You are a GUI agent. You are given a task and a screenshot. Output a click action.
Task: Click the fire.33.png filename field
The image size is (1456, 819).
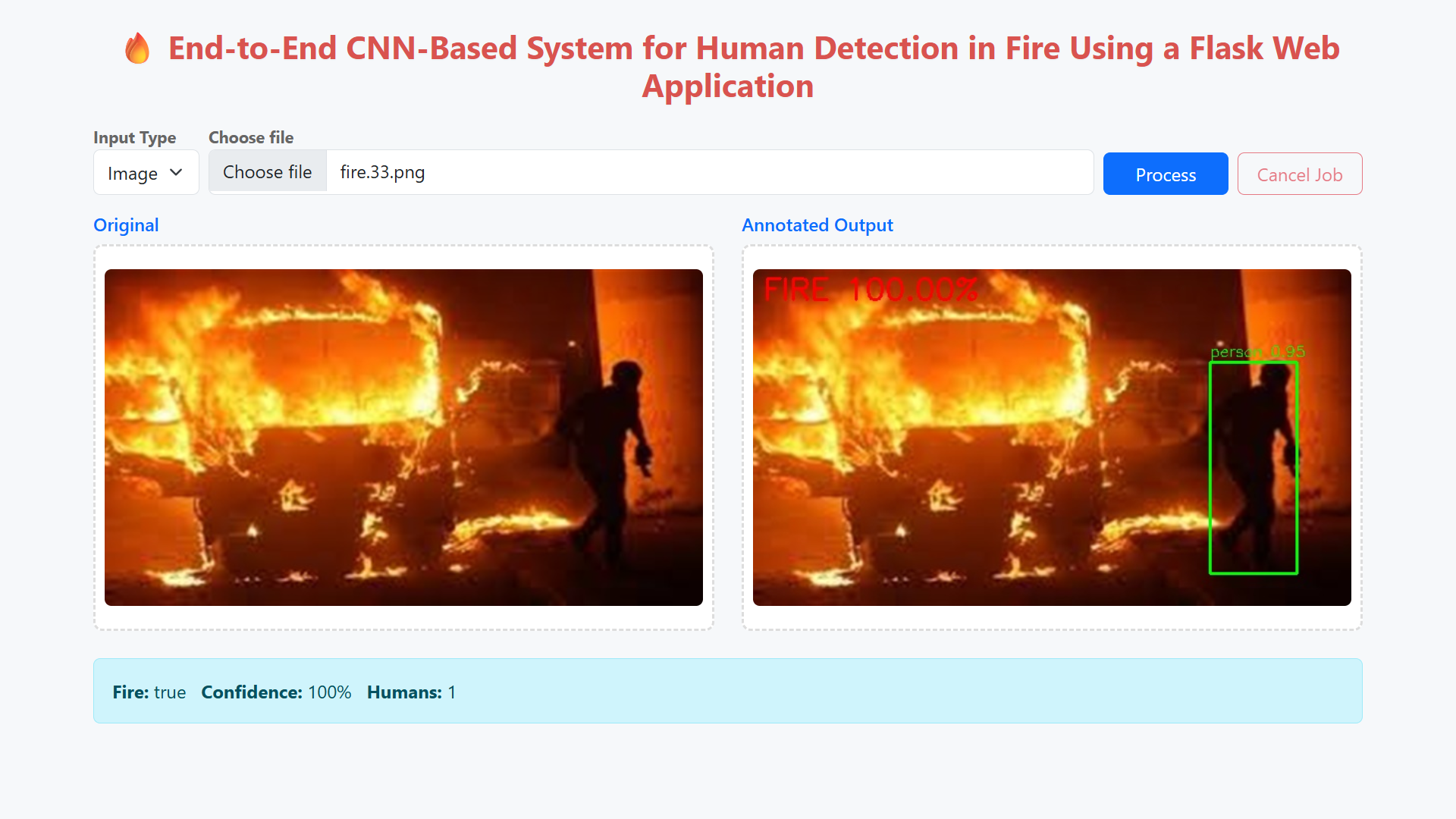click(x=709, y=172)
